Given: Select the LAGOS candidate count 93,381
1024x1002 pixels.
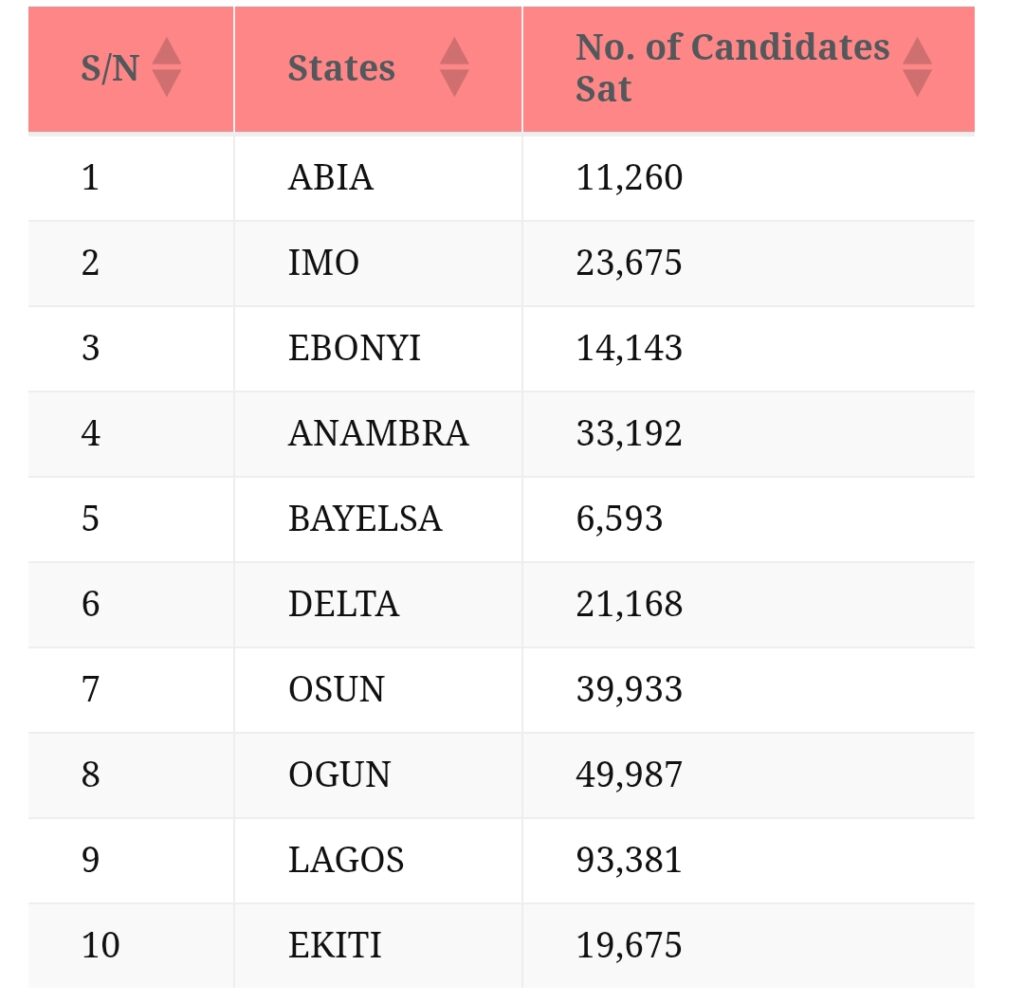Looking at the screenshot, I should pyautogui.click(x=629, y=860).
